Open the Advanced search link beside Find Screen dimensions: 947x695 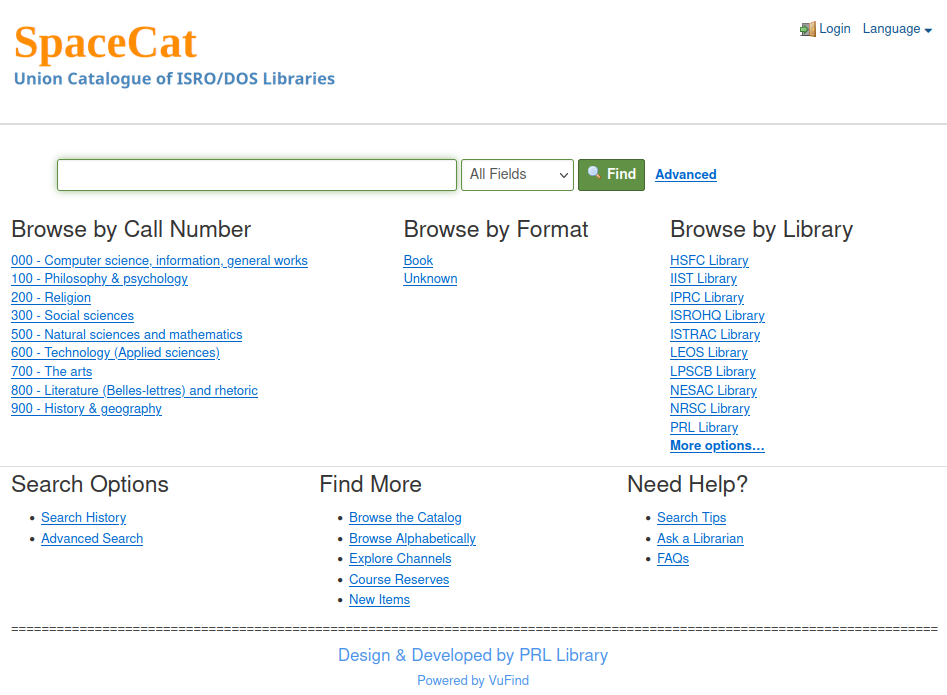click(x=685, y=175)
